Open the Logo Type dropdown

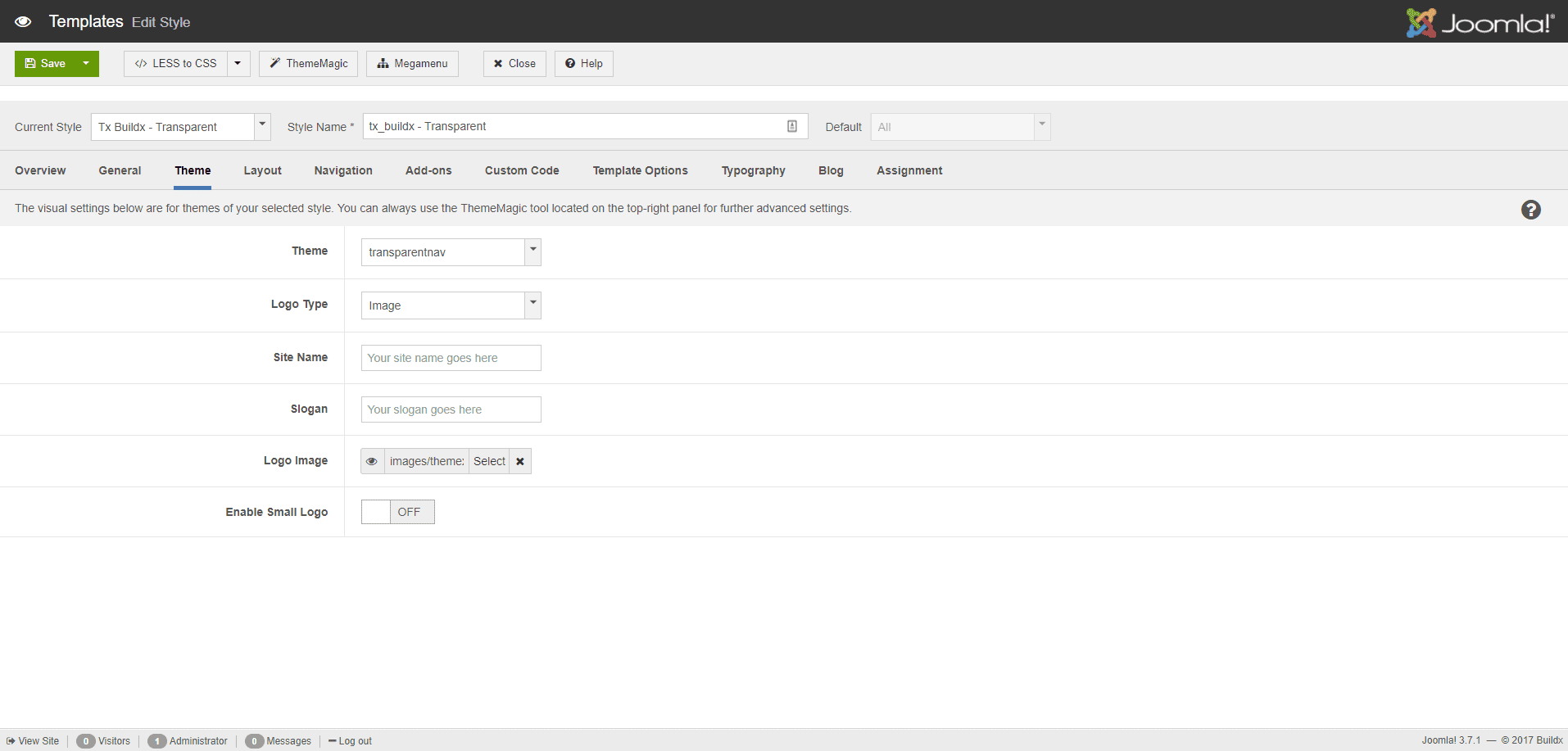(x=532, y=305)
